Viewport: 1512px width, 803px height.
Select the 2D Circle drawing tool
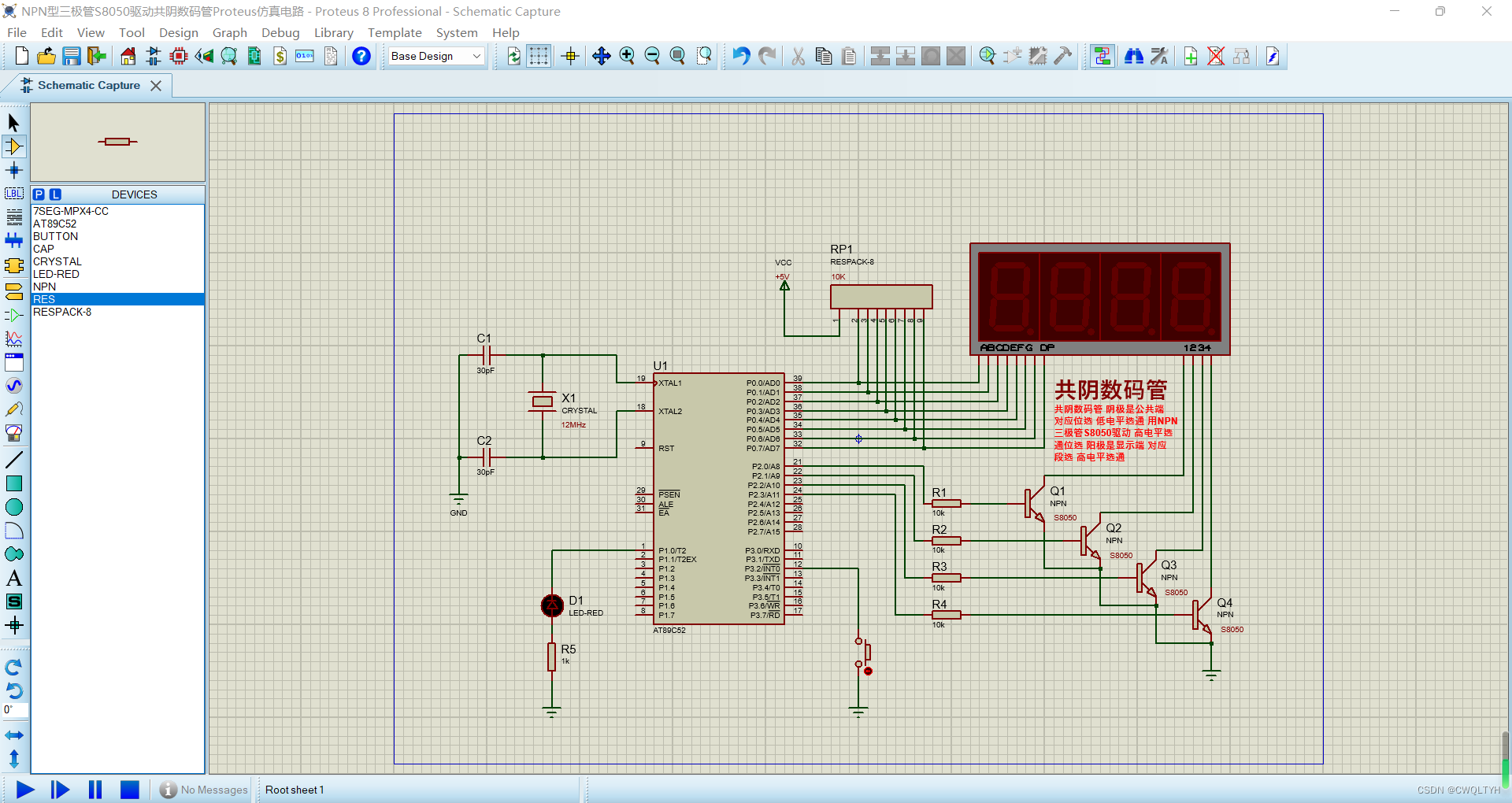point(13,507)
